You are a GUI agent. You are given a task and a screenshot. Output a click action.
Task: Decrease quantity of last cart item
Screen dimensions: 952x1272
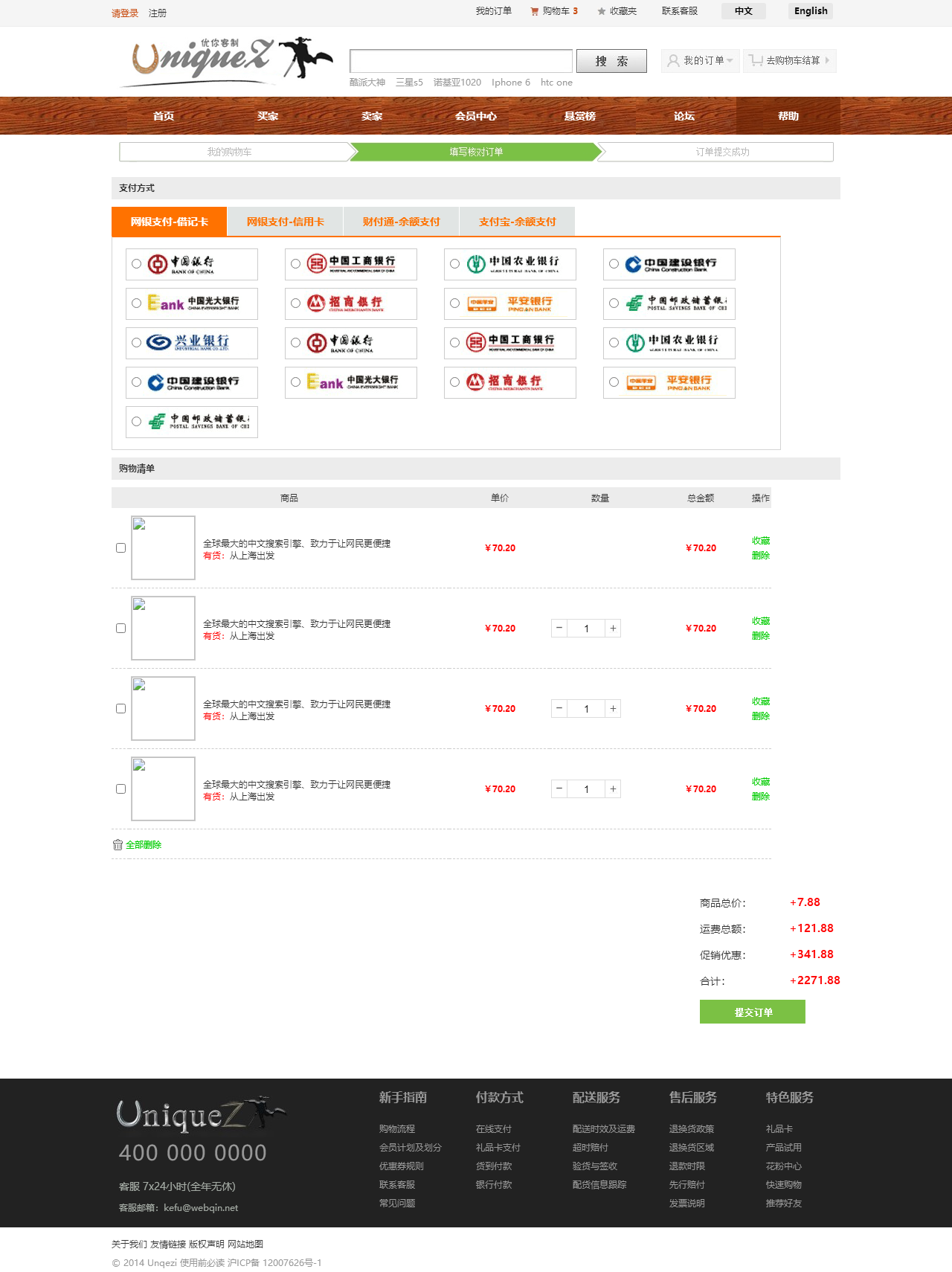point(559,789)
